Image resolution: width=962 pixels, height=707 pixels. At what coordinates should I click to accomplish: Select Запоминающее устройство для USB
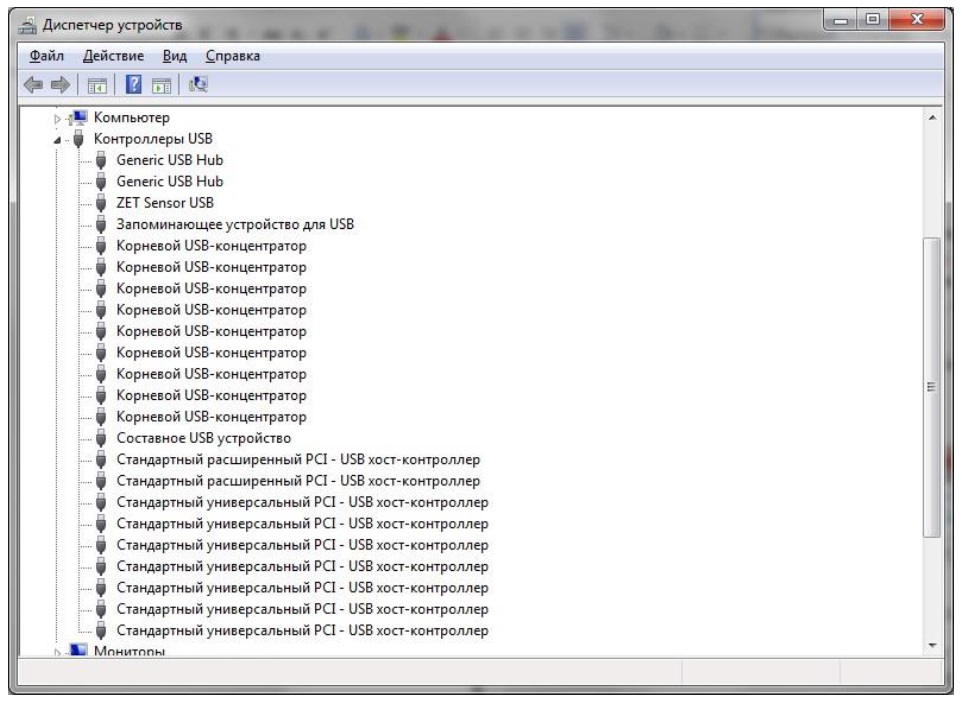coord(235,225)
